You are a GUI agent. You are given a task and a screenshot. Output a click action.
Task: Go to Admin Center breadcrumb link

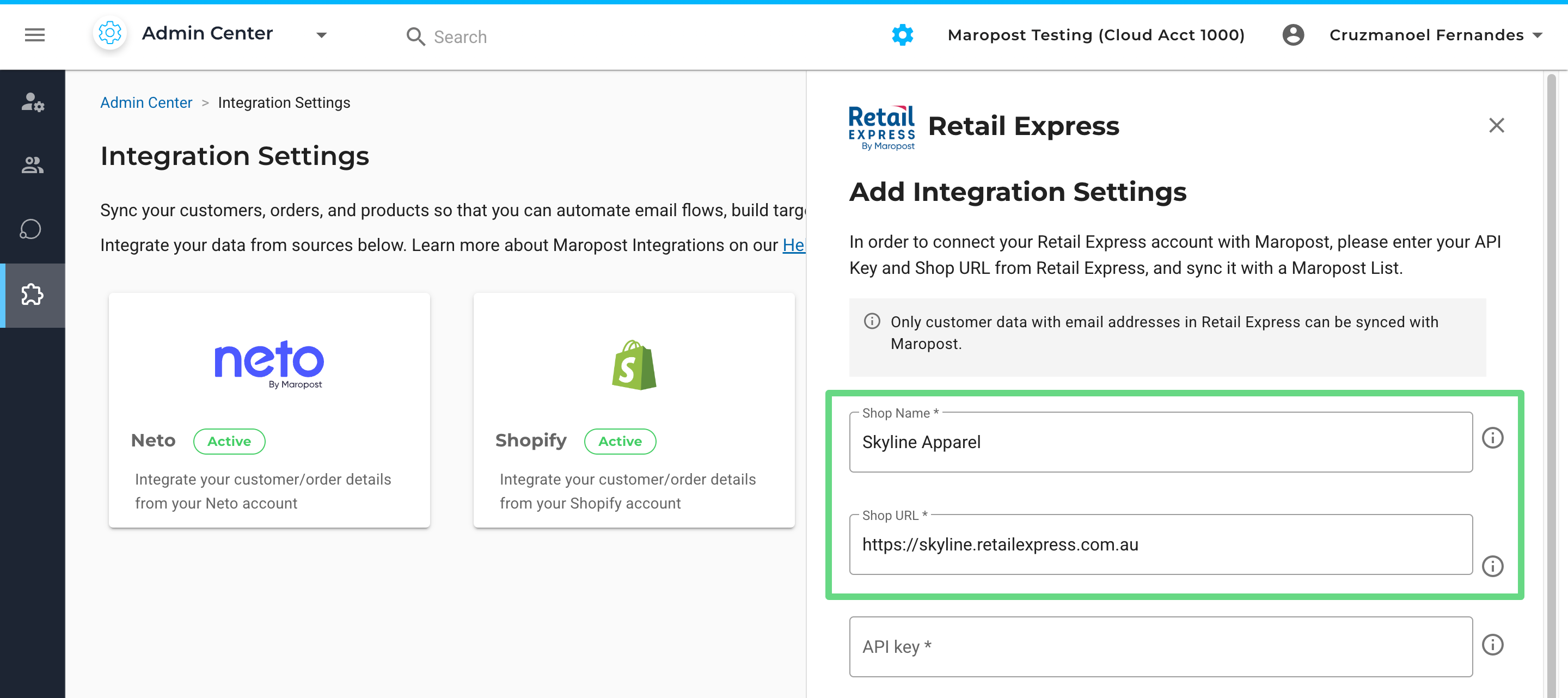[x=146, y=102]
